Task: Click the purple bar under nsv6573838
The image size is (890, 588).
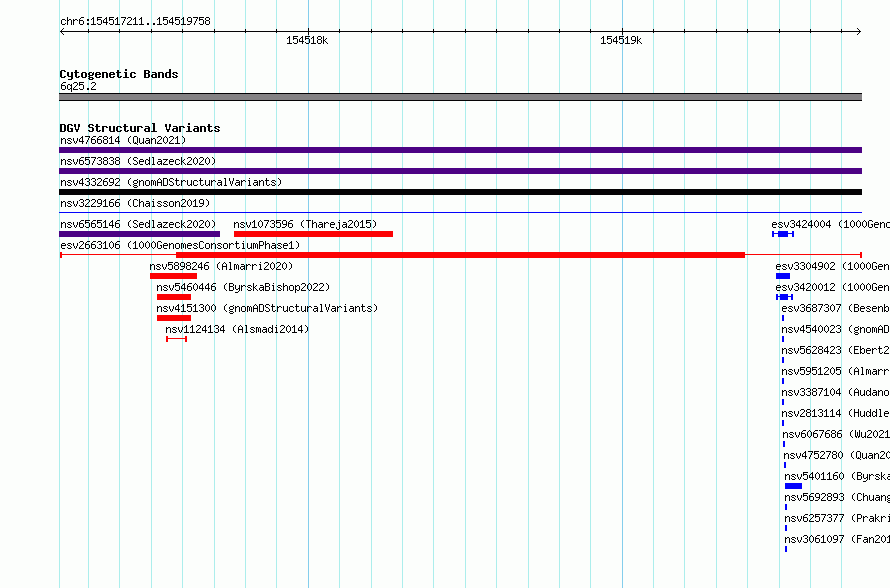Action: [x=460, y=171]
